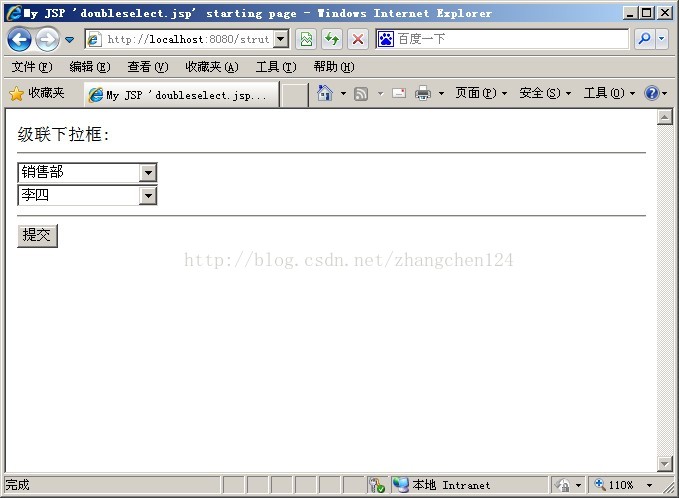
Task: Click the Internet Explorer title bar icon
Action: pyautogui.click(x=14, y=13)
